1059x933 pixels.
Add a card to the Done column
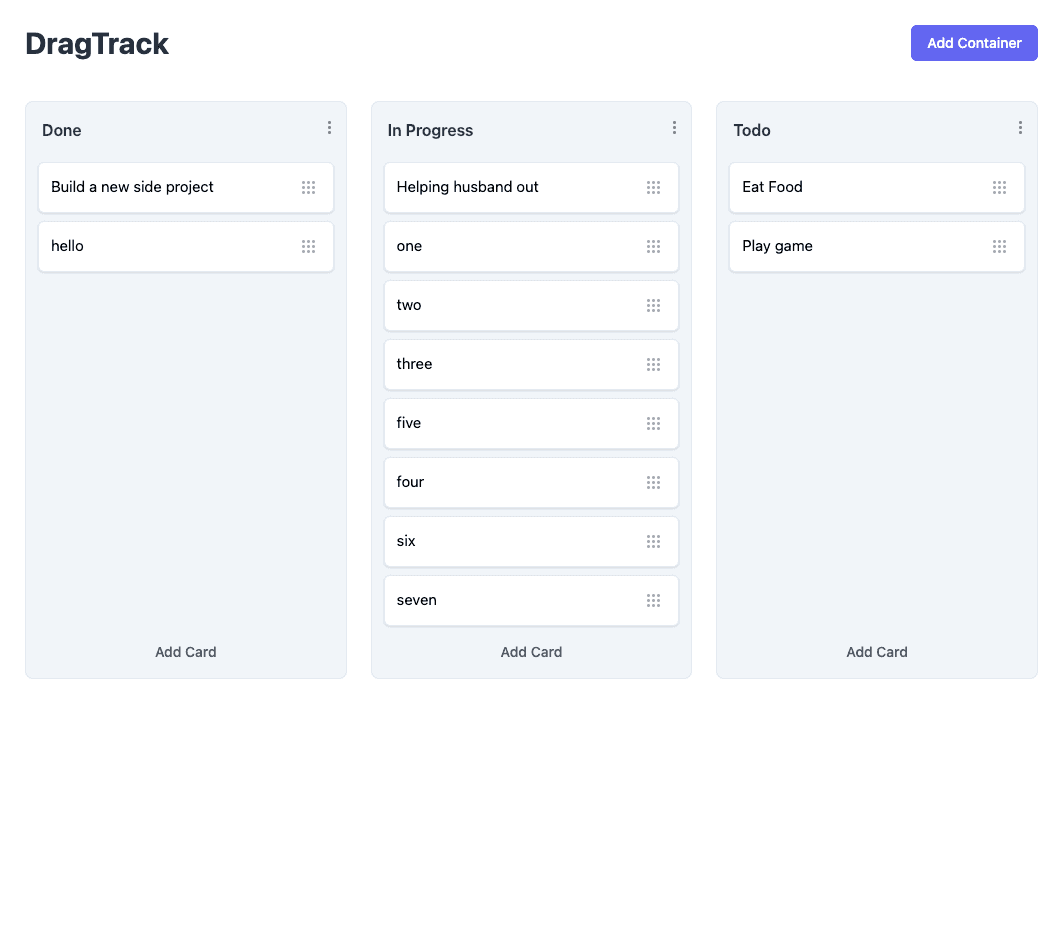coord(186,652)
